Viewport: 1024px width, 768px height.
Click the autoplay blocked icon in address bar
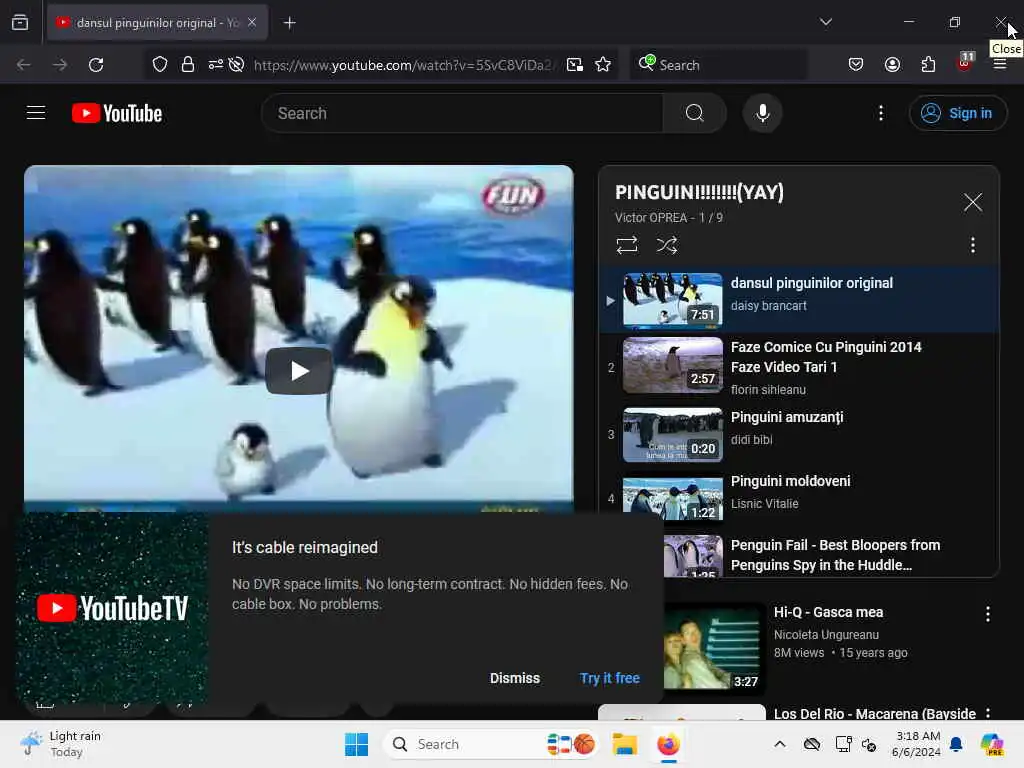tap(236, 65)
